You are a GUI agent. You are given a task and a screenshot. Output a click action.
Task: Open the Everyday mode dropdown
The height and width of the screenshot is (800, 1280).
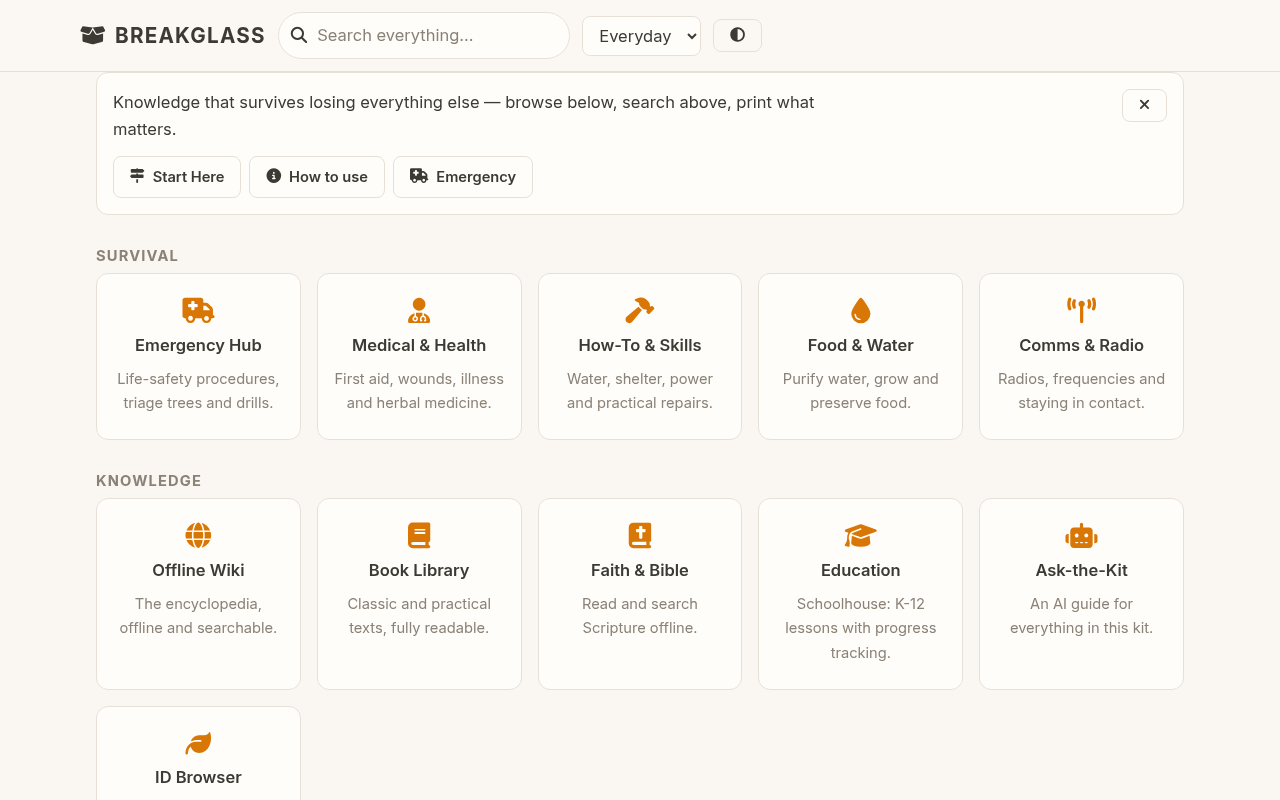pos(641,36)
